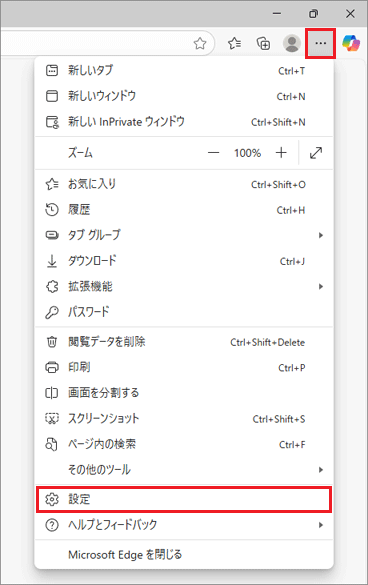Enter full screen via zoom row arrow icon
The image size is (368, 585).
[316, 153]
